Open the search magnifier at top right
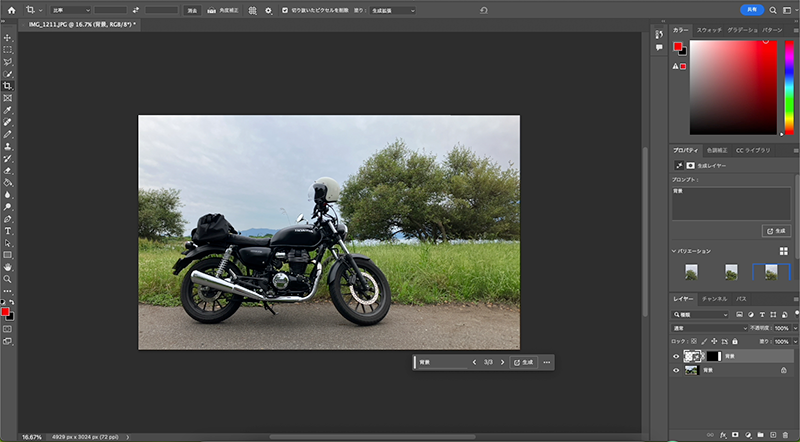 [x=773, y=10]
